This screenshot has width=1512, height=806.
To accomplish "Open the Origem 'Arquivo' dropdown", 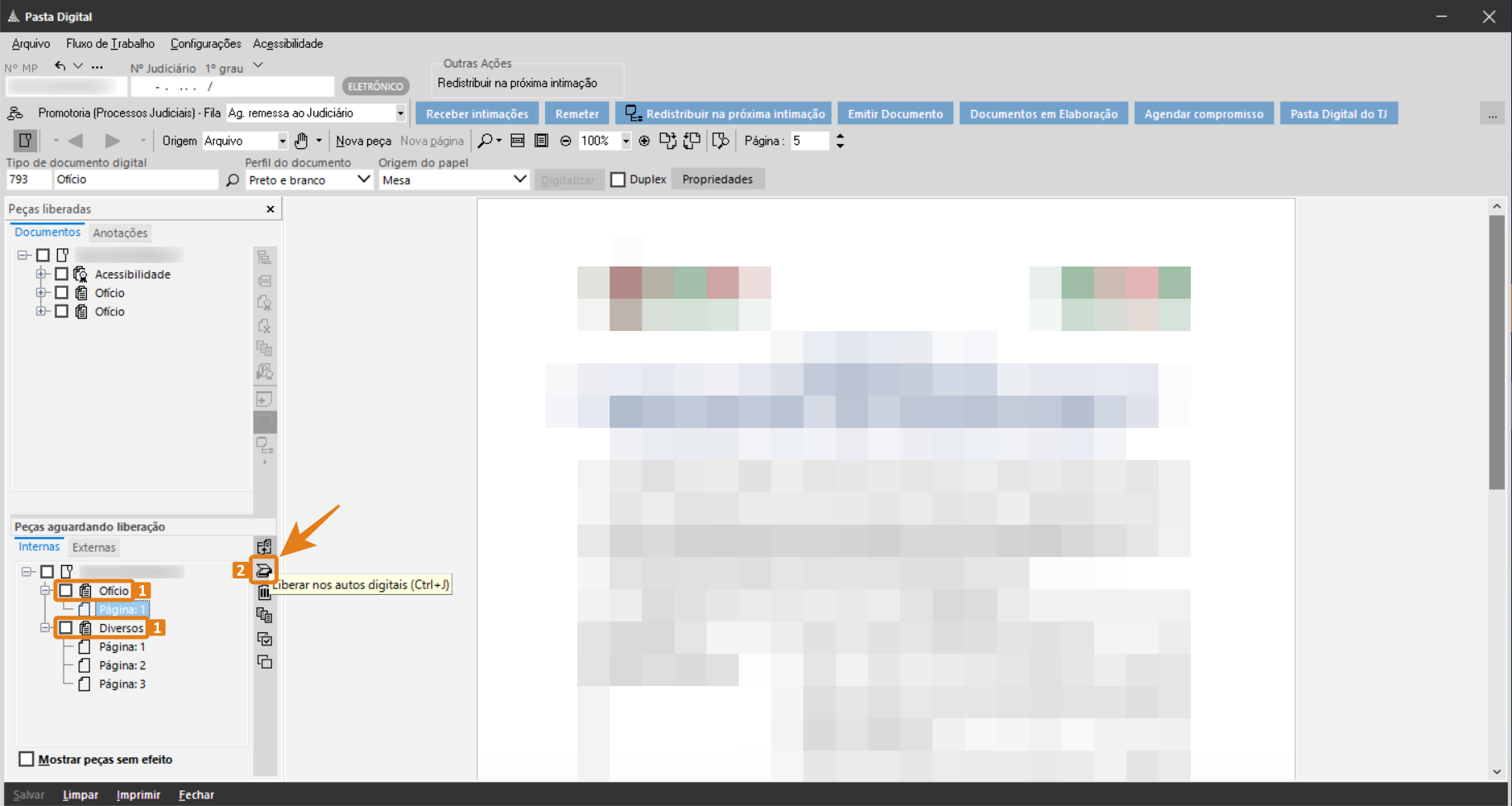I will (x=282, y=141).
